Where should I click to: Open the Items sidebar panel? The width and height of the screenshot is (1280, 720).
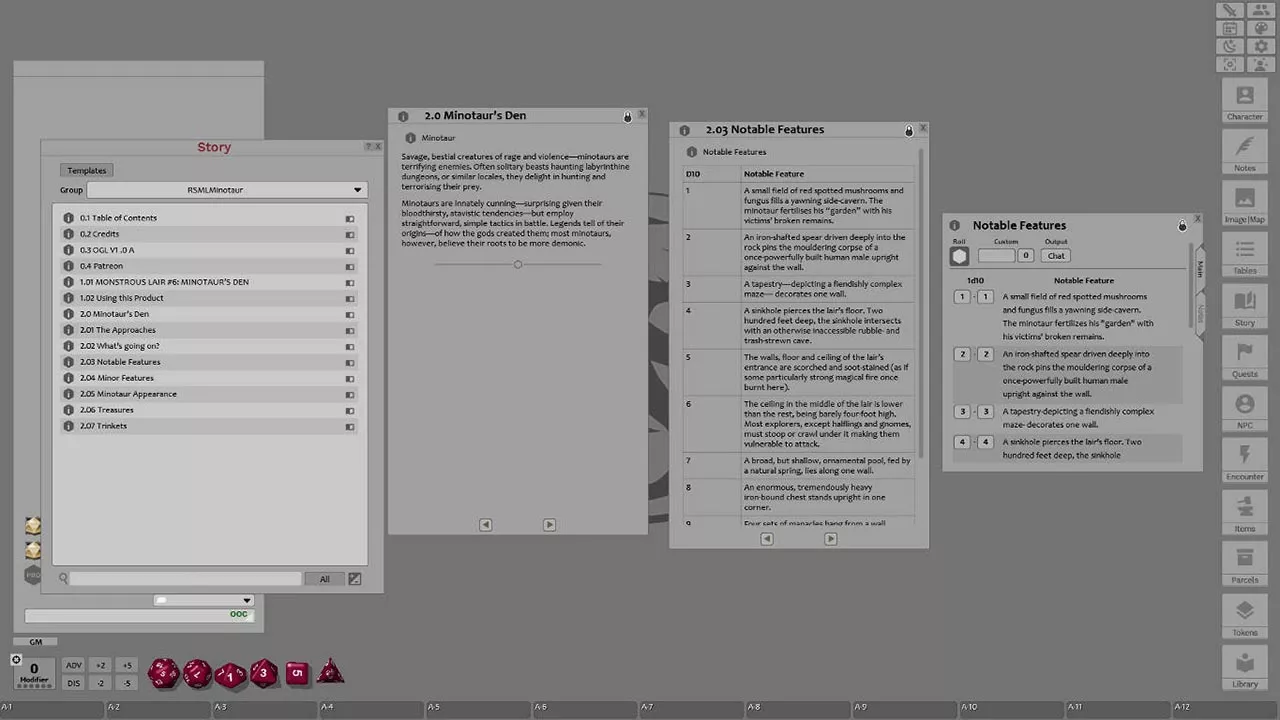(1244, 512)
